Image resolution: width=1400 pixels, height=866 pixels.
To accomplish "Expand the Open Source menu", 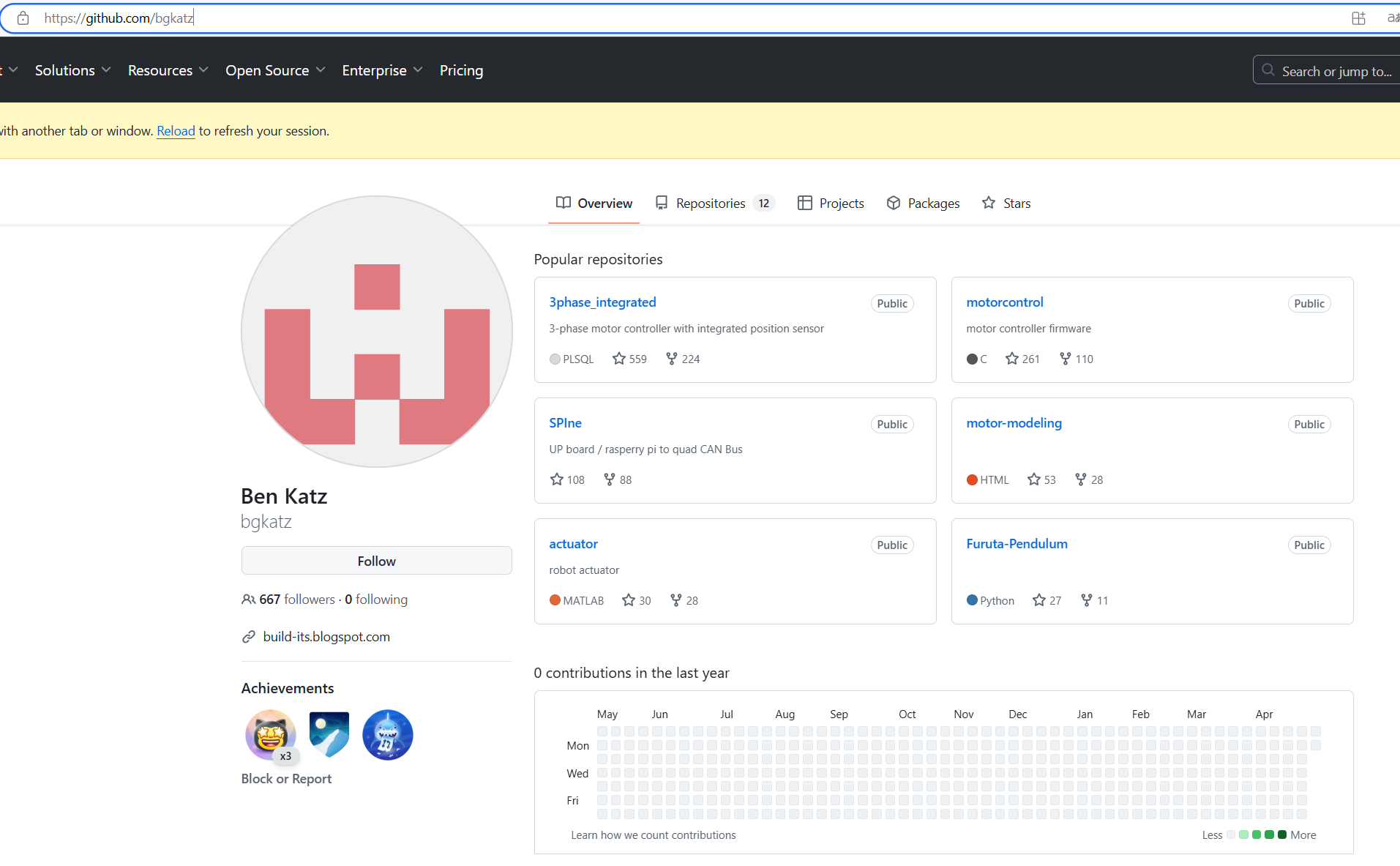I will [275, 70].
